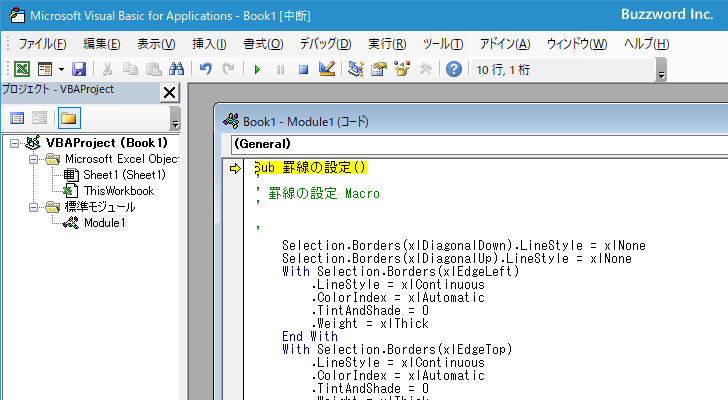728x400 pixels.
Task: Open project pane toolbar options arrow
Action: click(175, 118)
